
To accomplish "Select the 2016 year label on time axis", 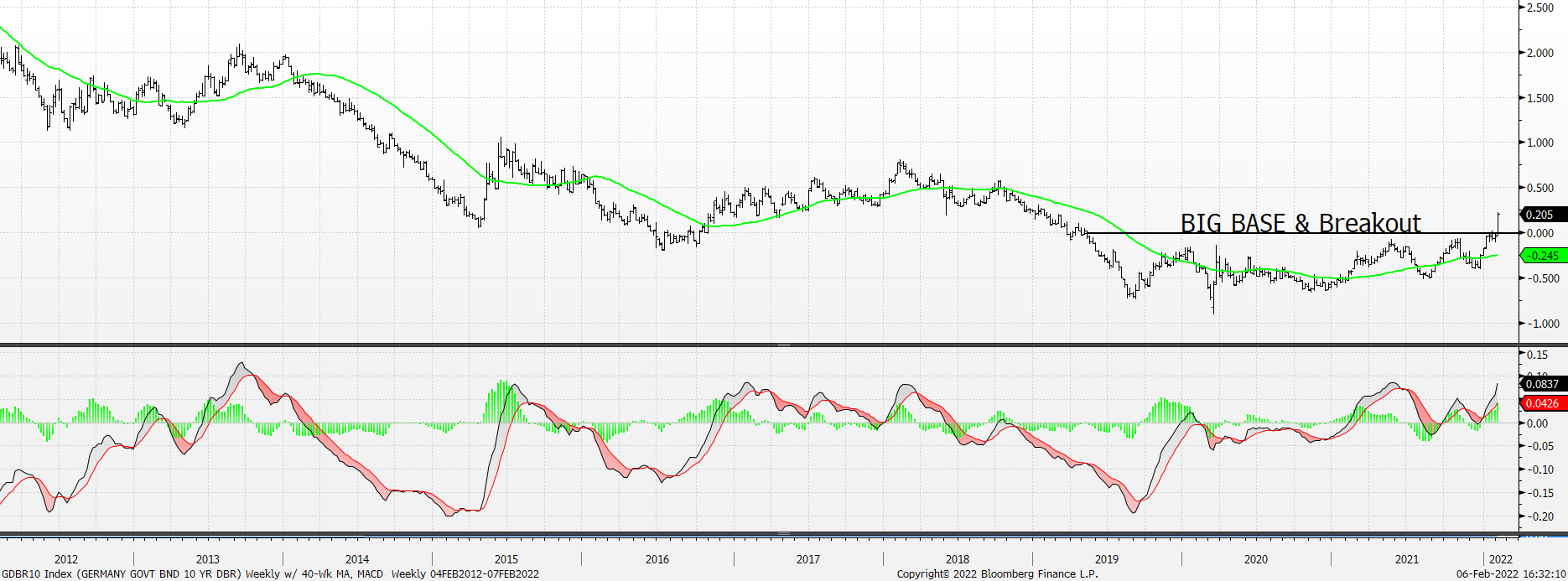I will [x=657, y=559].
